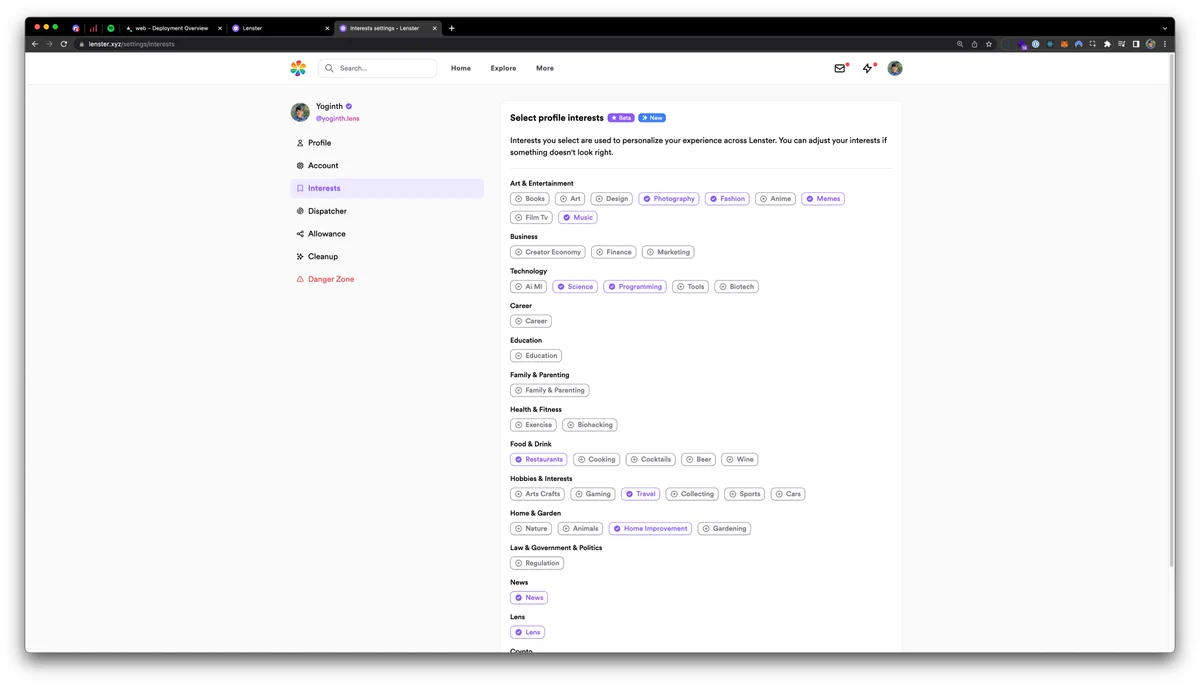Open Account settings in sidebar

tap(387, 165)
